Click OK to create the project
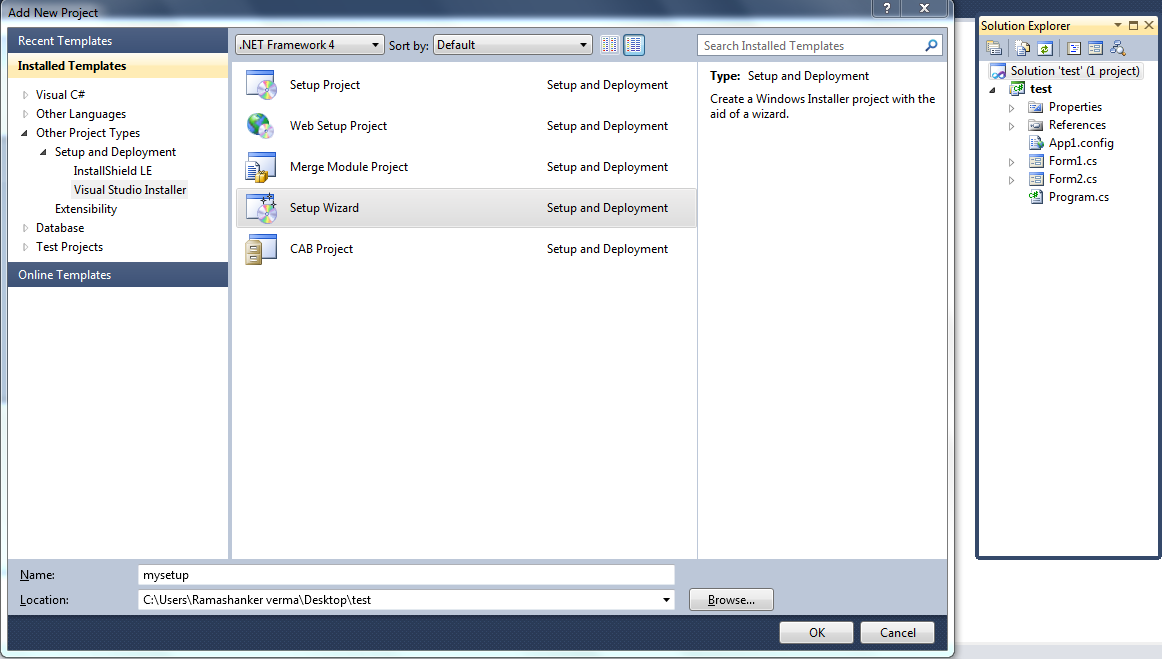This screenshot has height=659, width=1162. click(815, 632)
